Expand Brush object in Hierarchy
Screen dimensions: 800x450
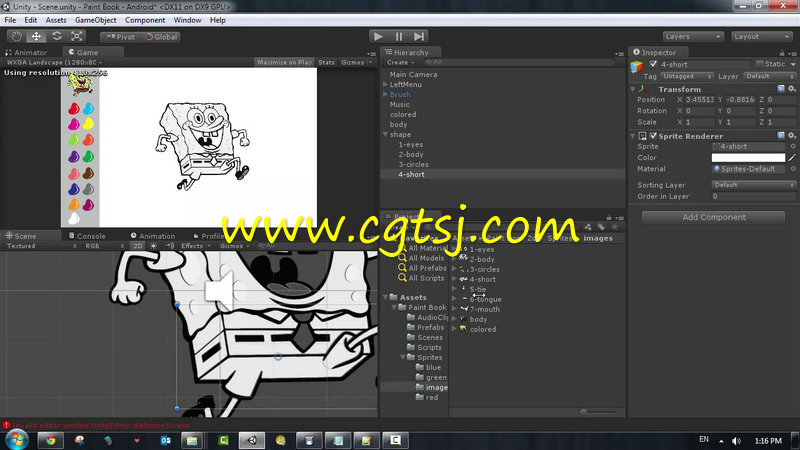[x=385, y=94]
